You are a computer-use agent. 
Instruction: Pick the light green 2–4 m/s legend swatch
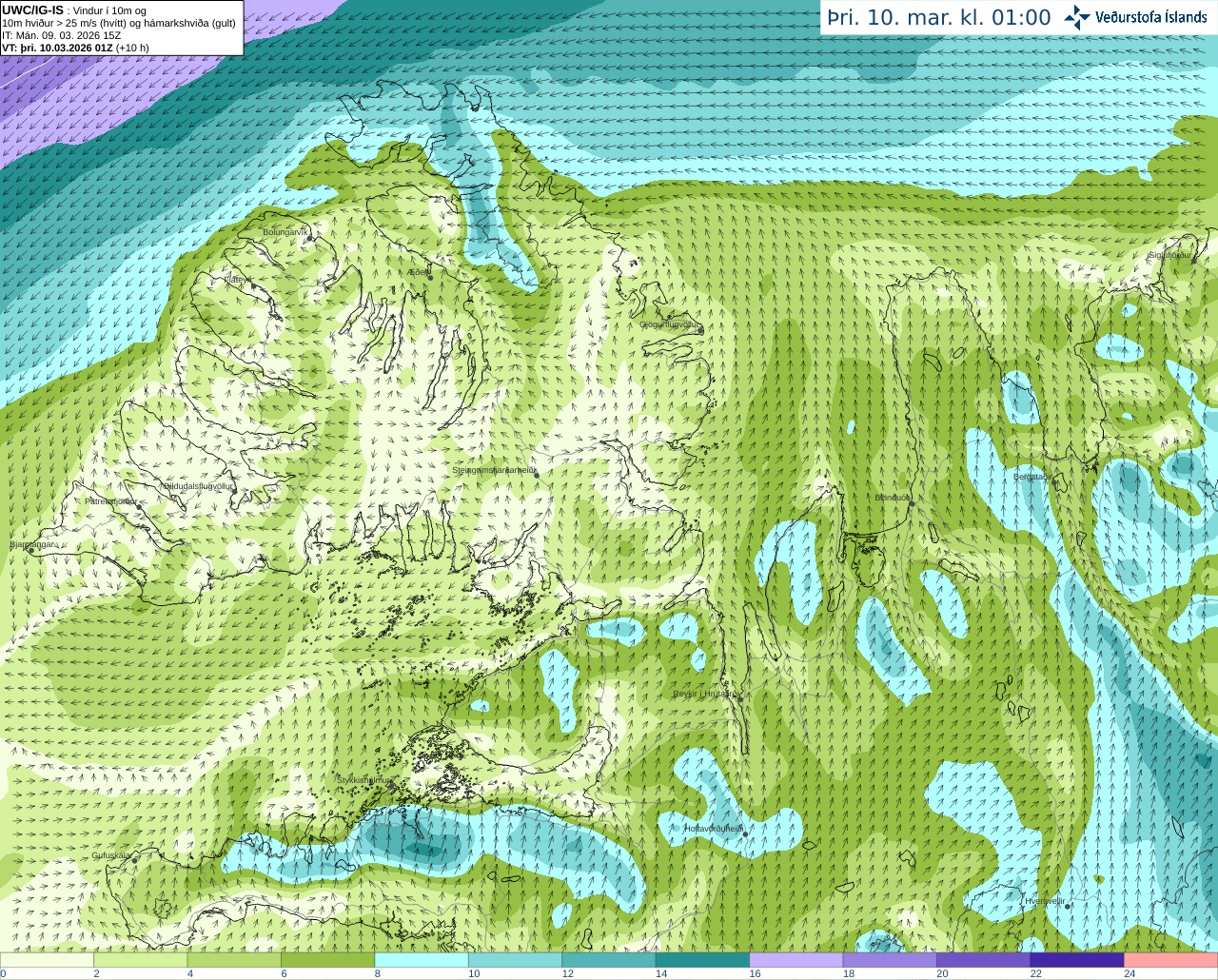coord(141,959)
